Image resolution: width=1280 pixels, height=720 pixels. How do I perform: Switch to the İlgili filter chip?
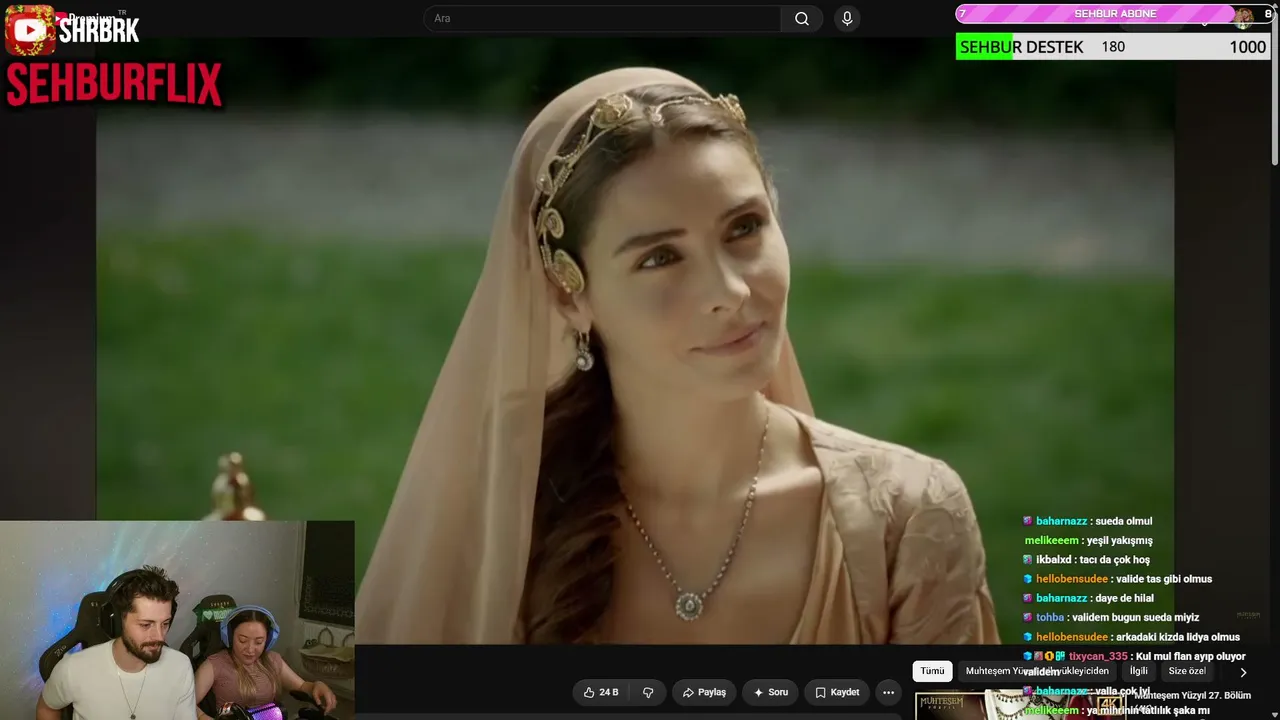(x=1139, y=671)
